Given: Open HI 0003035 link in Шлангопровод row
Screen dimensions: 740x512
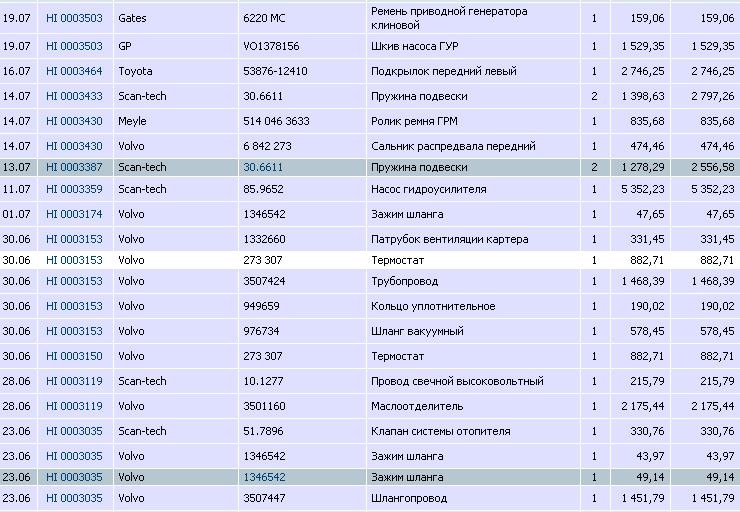Looking at the screenshot, I should pos(74,498).
